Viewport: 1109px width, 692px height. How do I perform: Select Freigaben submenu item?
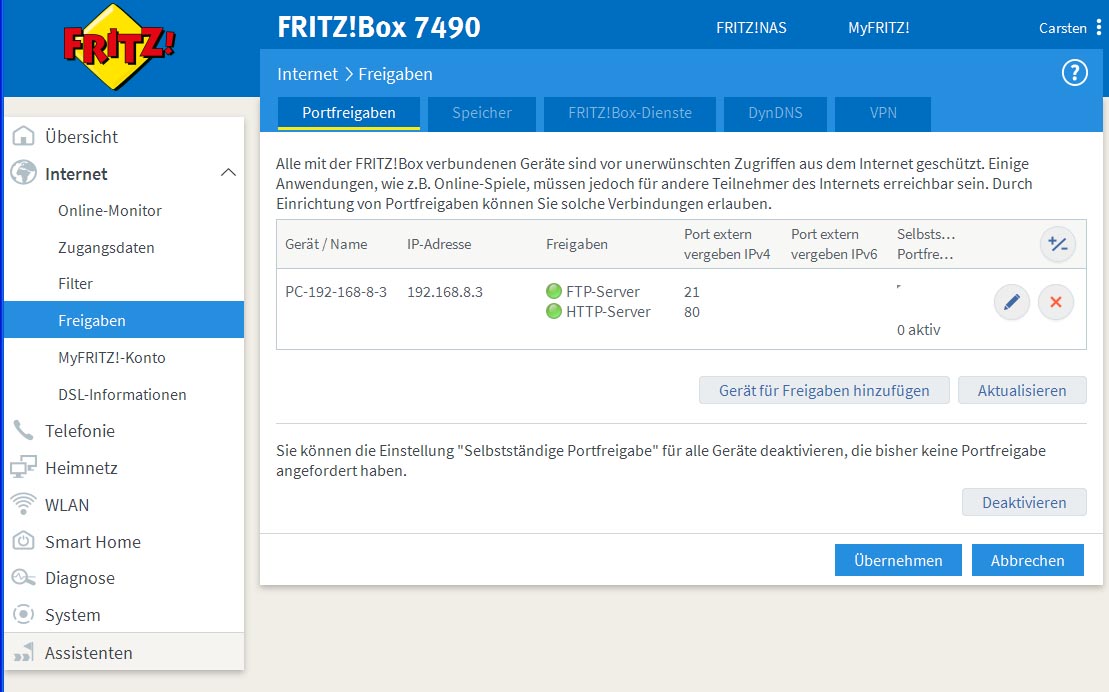click(124, 320)
